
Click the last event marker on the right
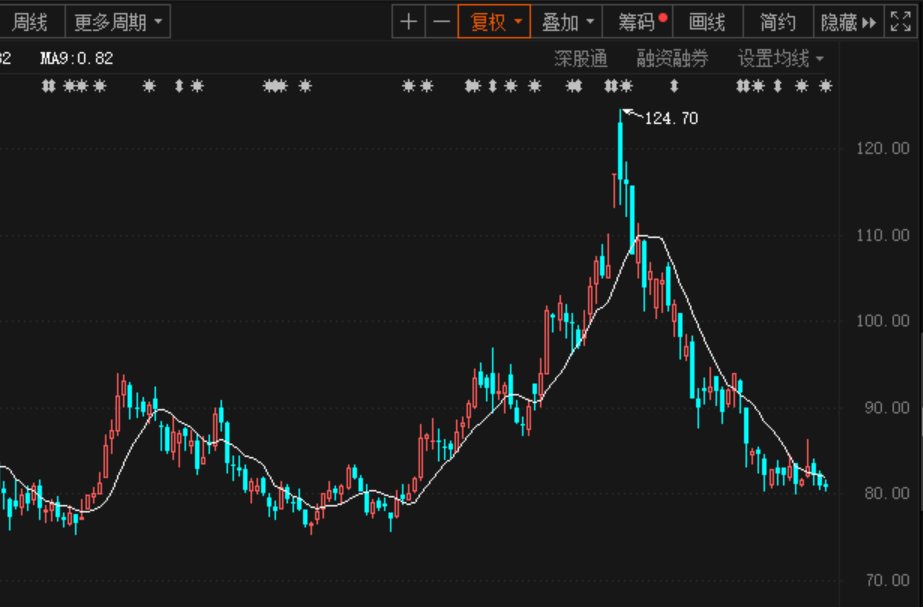click(826, 87)
